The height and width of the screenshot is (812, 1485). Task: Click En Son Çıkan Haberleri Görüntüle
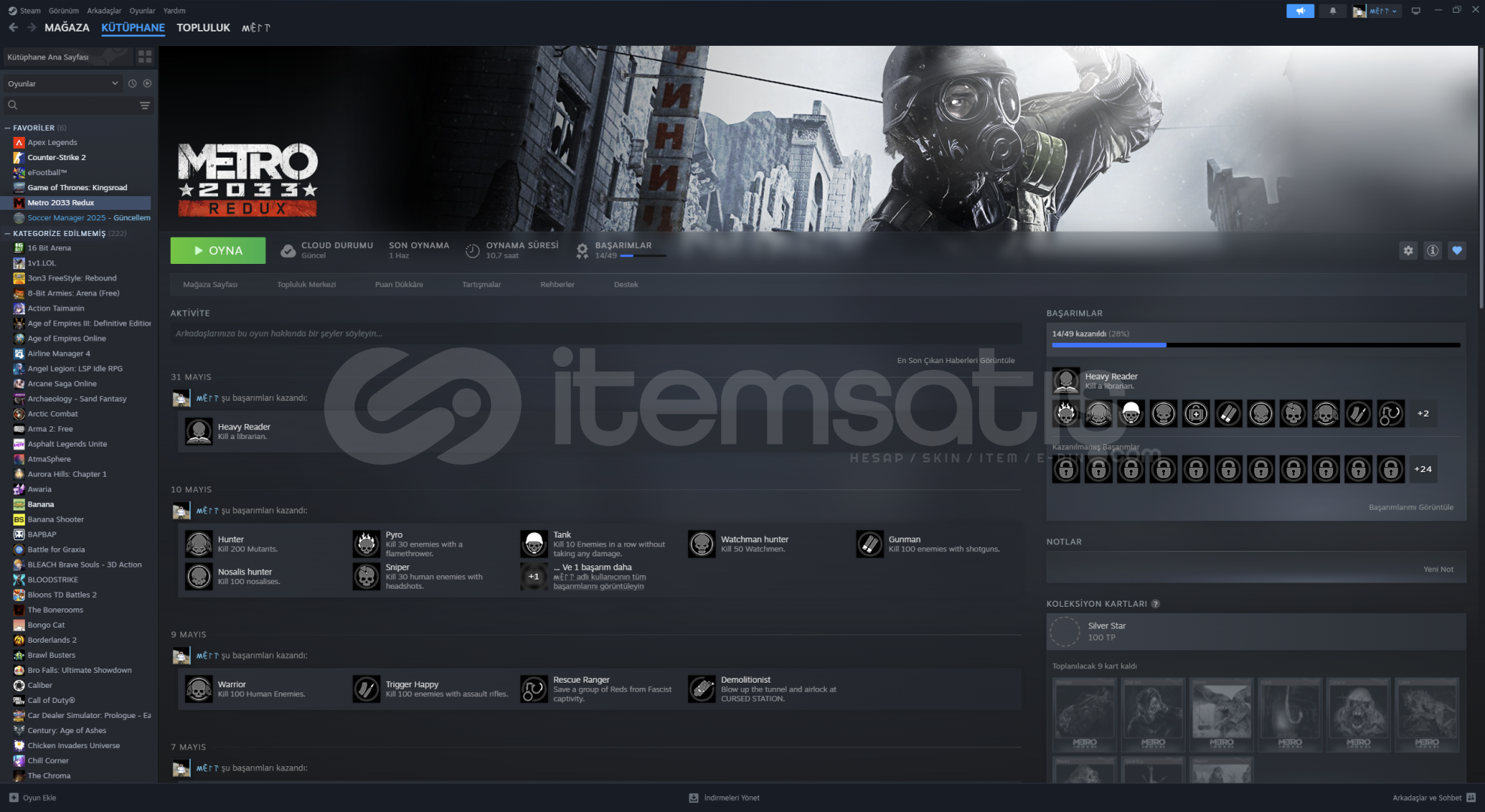point(956,360)
